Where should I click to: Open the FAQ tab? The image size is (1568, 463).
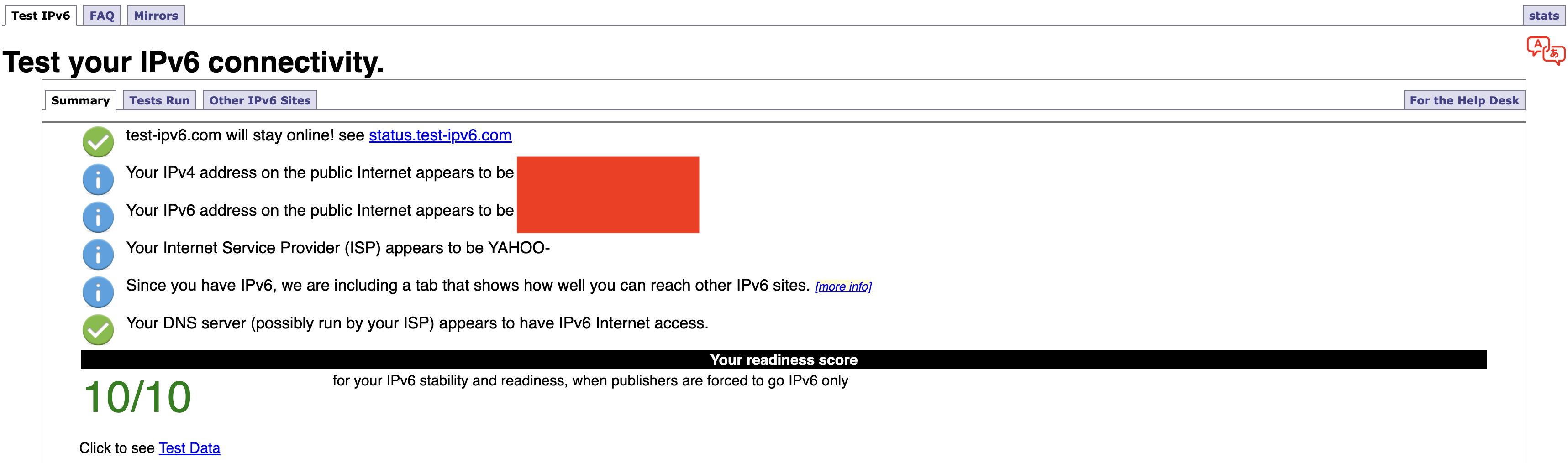(102, 15)
